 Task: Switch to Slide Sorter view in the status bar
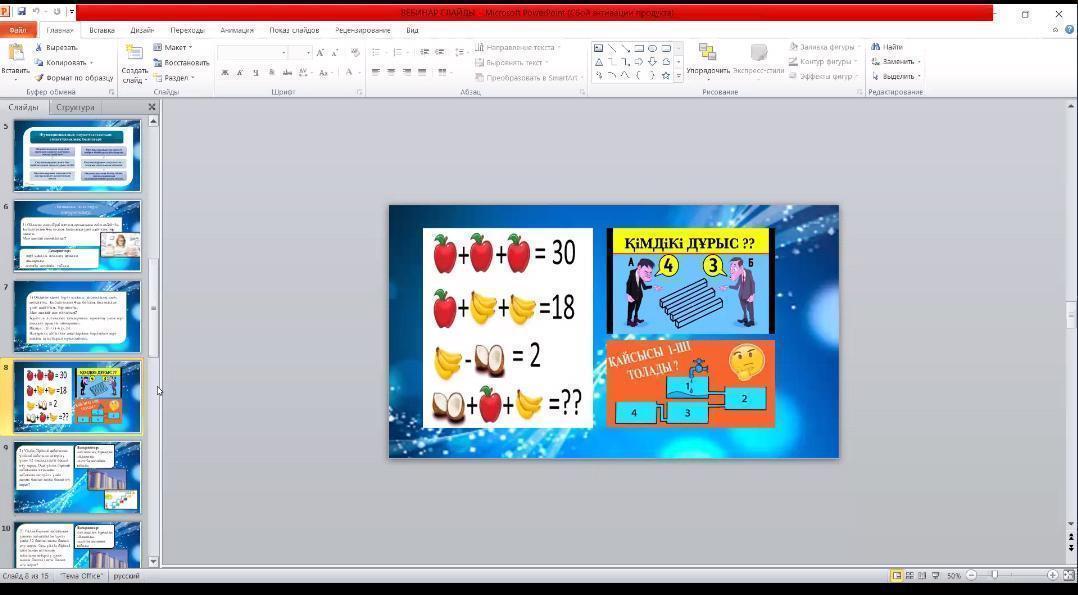[909, 575]
